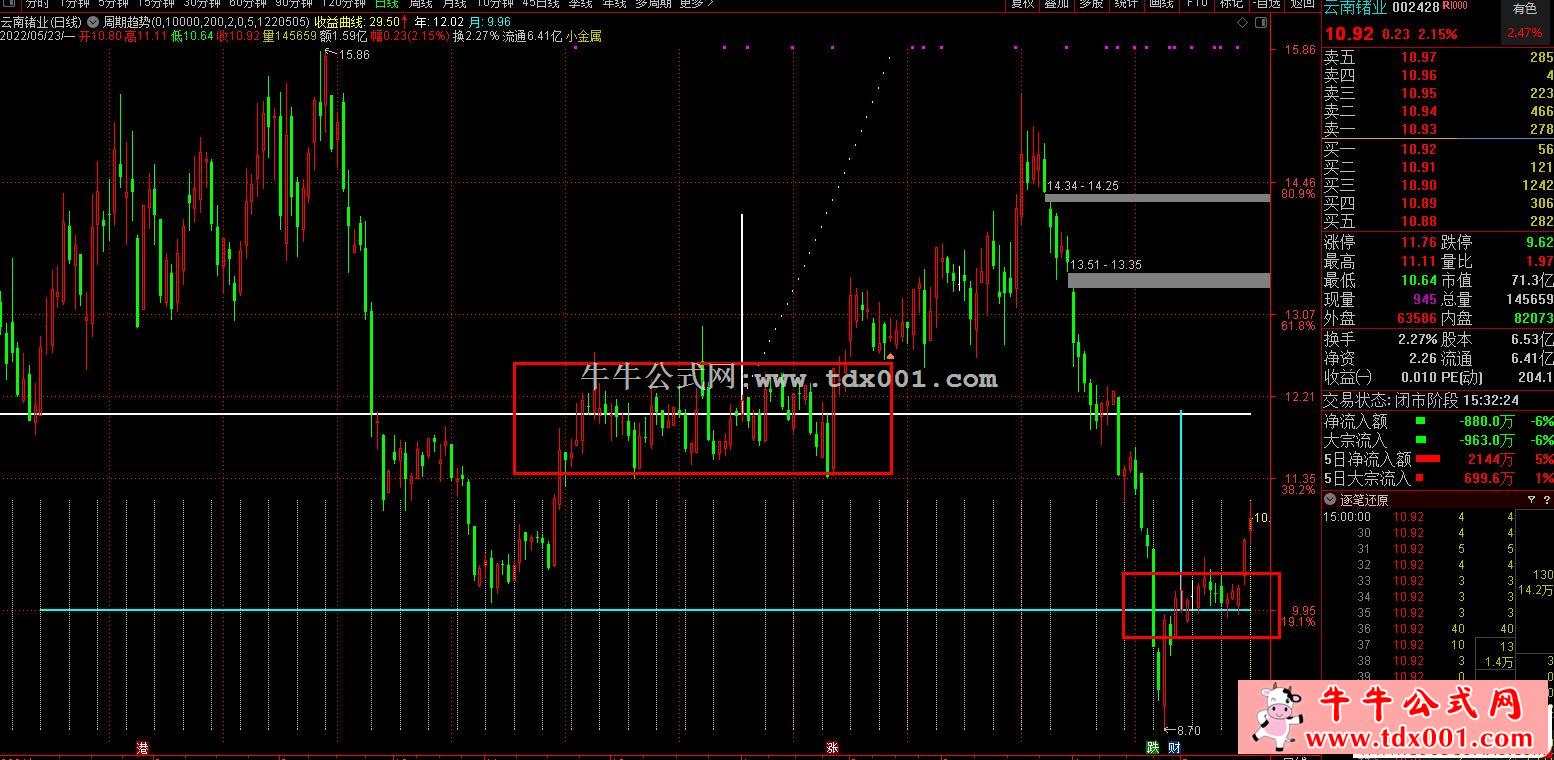Switch to 5分钟 period tab
The height and width of the screenshot is (760, 1554).
[113, 4]
